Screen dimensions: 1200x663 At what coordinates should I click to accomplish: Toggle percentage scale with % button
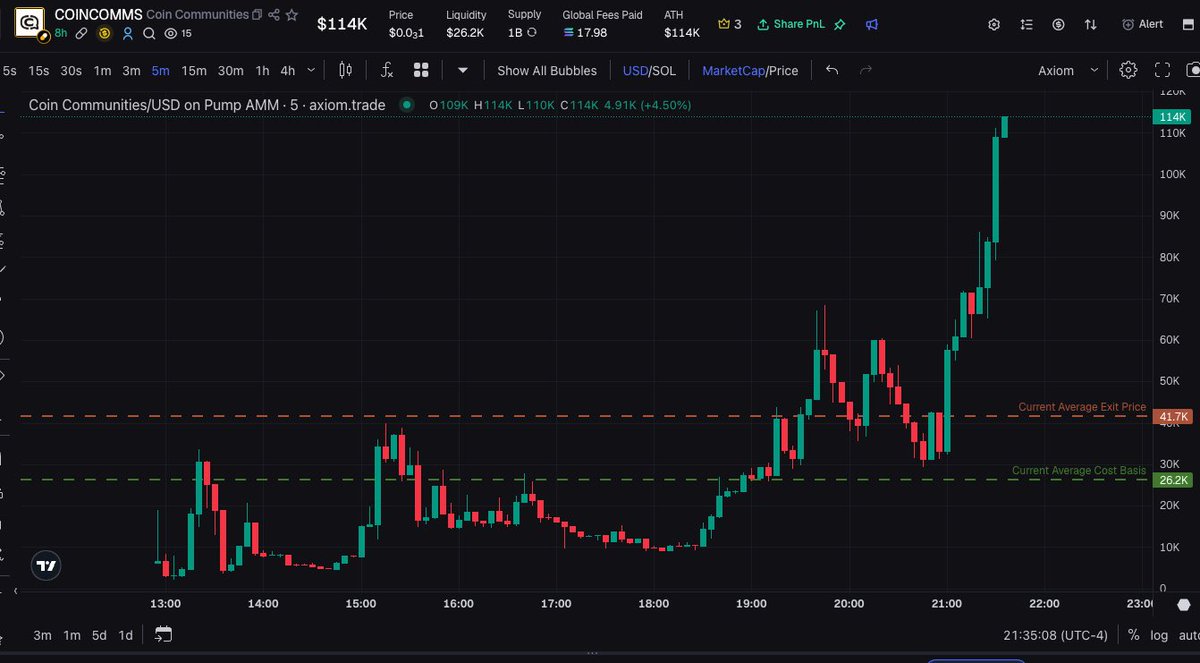[1133, 635]
